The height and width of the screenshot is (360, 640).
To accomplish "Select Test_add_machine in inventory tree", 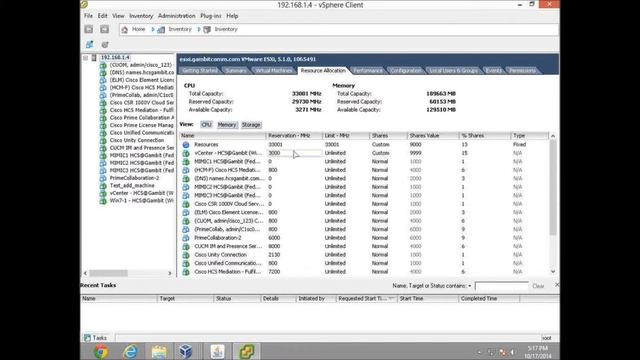I will [132, 186].
